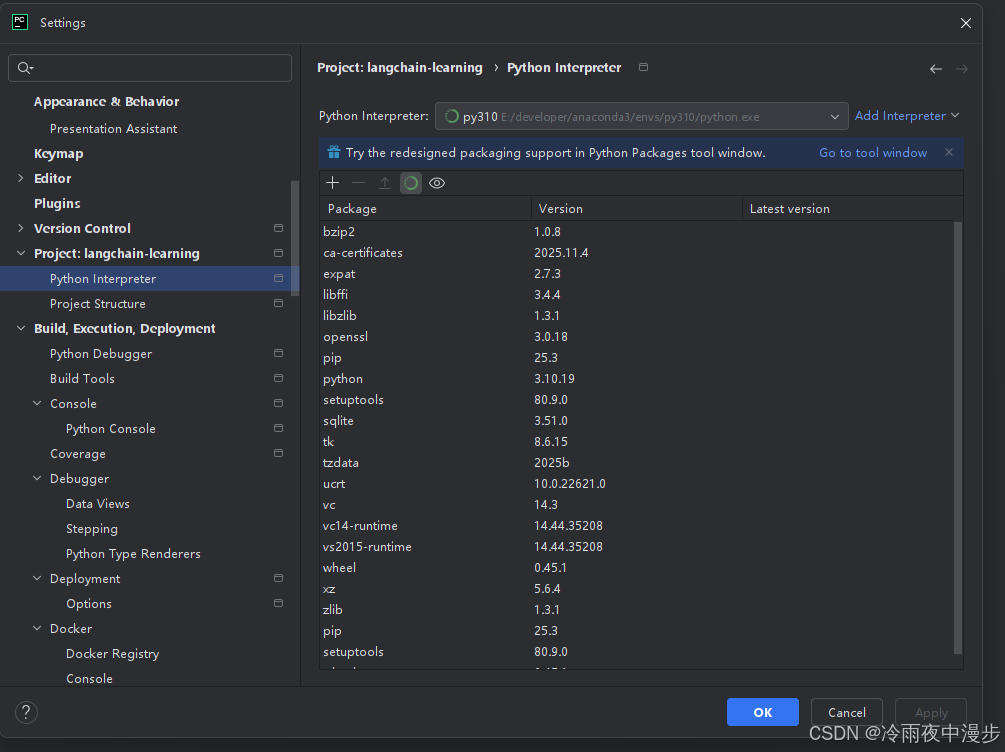Select the sqlite package row
The image size is (1005, 752).
pyautogui.click(x=637, y=421)
